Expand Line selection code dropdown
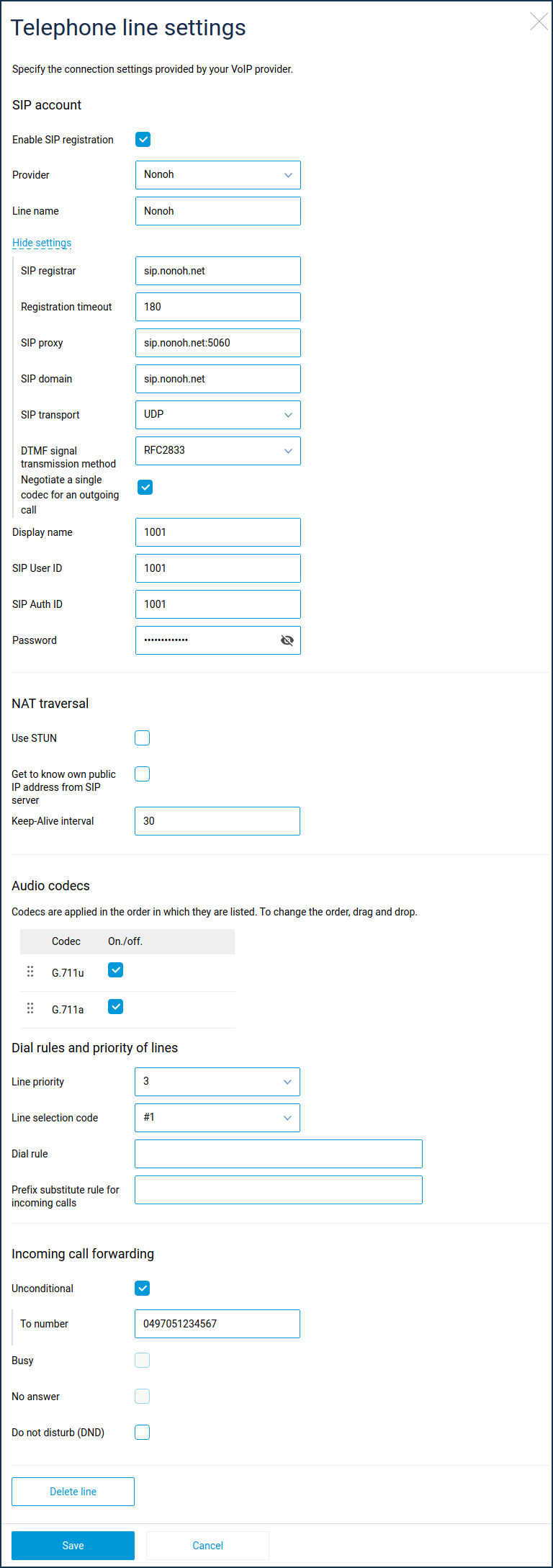Image resolution: width=553 pixels, height=1568 pixels. point(217,1118)
